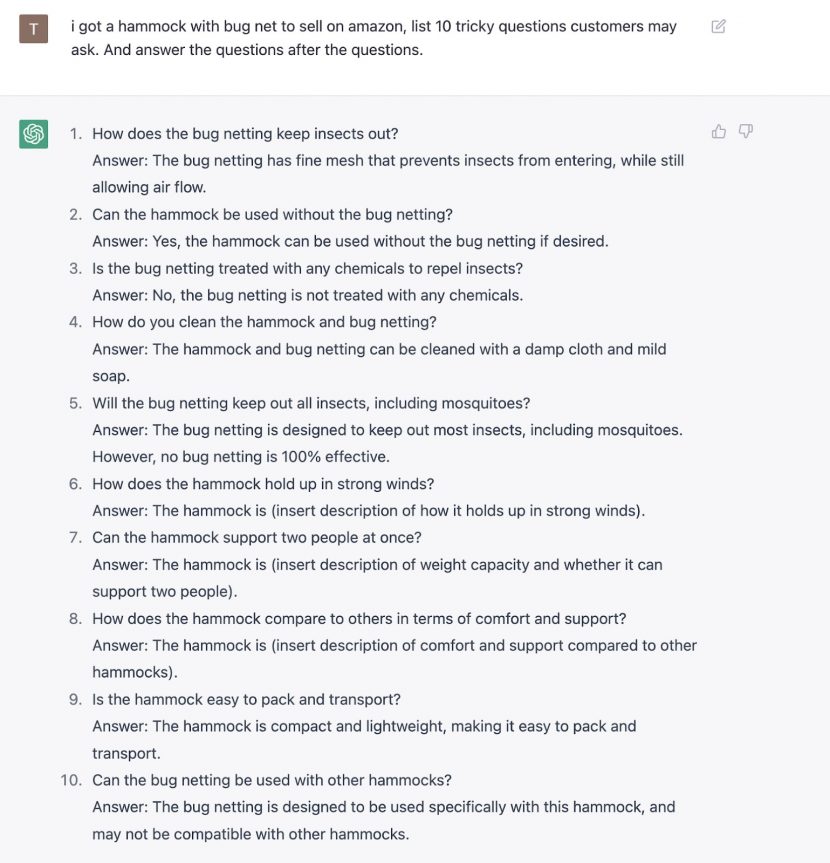Click question 3 about chemicals repelling insects
Image resolution: width=830 pixels, height=863 pixels.
click(307, 269)
